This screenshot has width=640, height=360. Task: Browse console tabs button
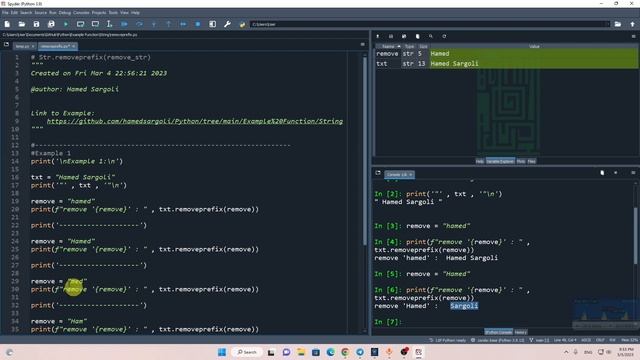click(378, 173)
